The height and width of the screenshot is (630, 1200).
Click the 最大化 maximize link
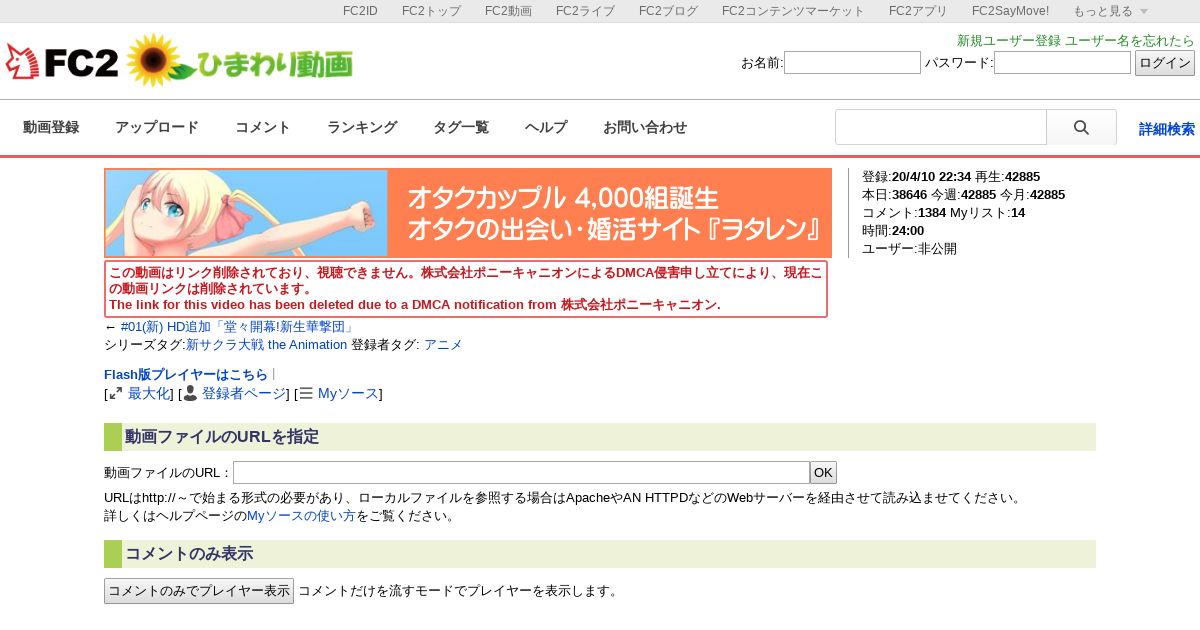(x=149, y=394)
